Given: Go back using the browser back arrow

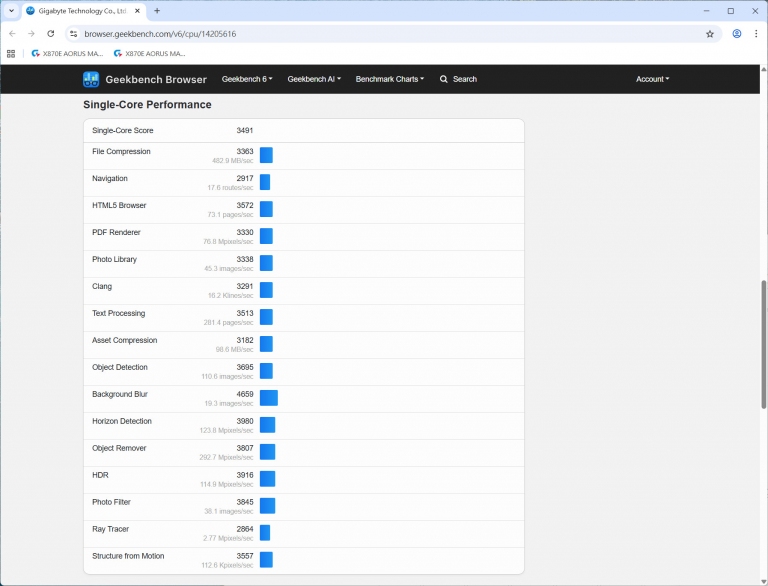Looking at the screenshot, I should (x=12, y=33).
